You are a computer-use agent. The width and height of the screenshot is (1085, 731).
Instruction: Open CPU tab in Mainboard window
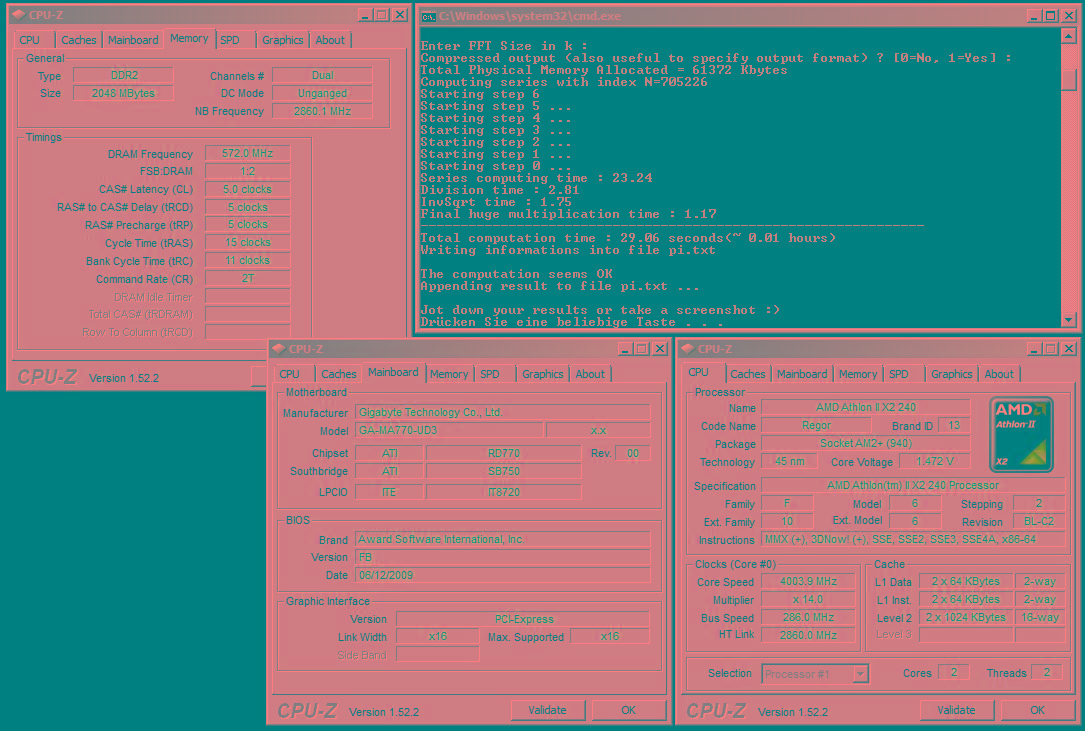point(289,374)
